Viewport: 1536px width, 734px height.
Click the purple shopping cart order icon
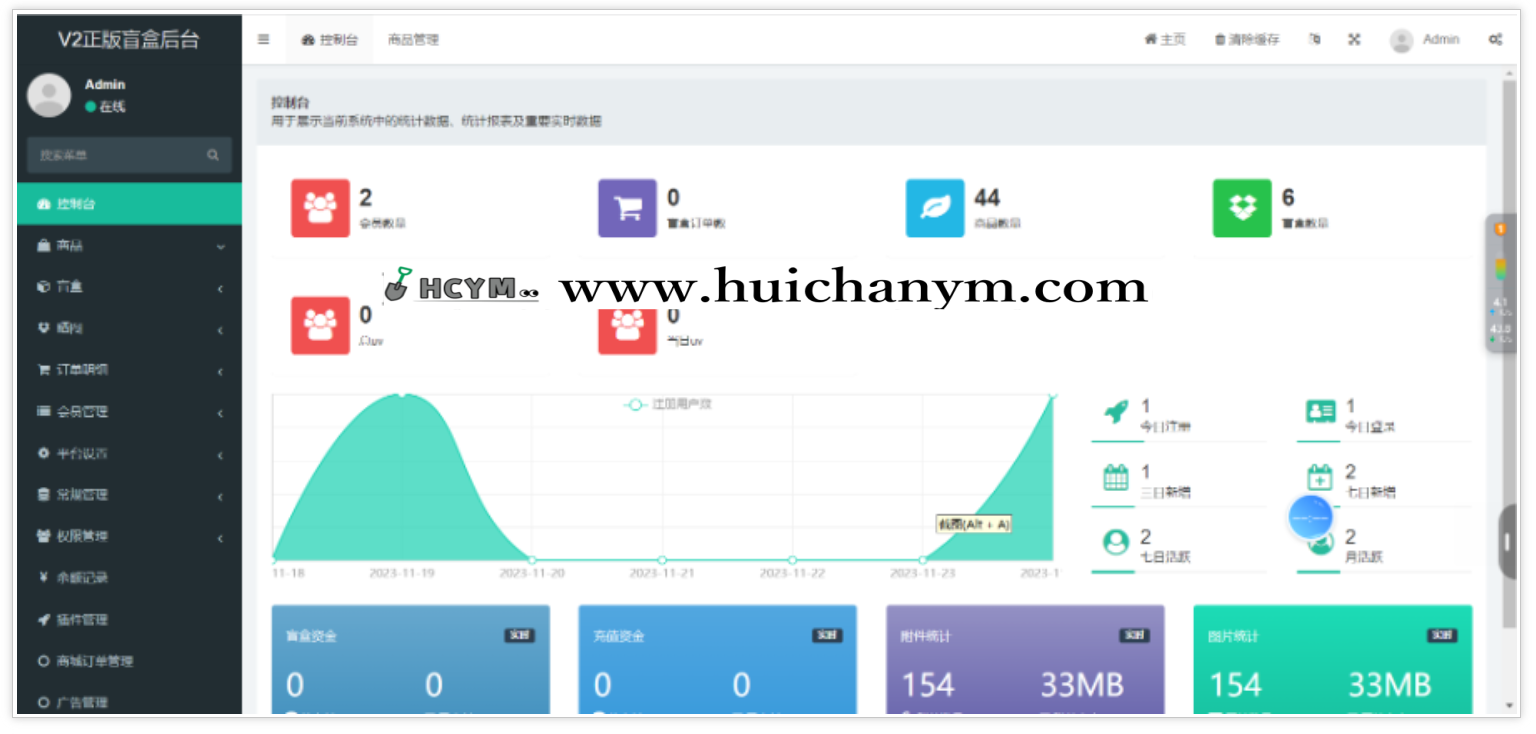(627, 208)
